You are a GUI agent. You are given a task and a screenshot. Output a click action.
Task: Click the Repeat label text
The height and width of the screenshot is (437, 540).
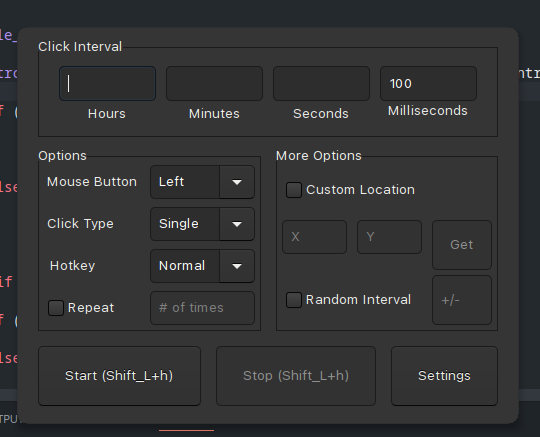click(91, 308)
